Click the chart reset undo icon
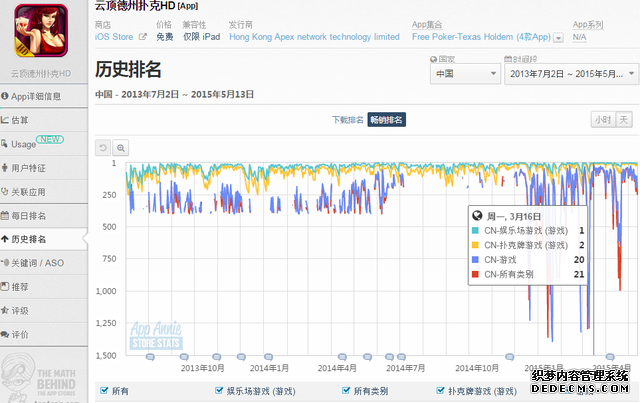Viewport: 640px width, 403px height. [103, 148]
